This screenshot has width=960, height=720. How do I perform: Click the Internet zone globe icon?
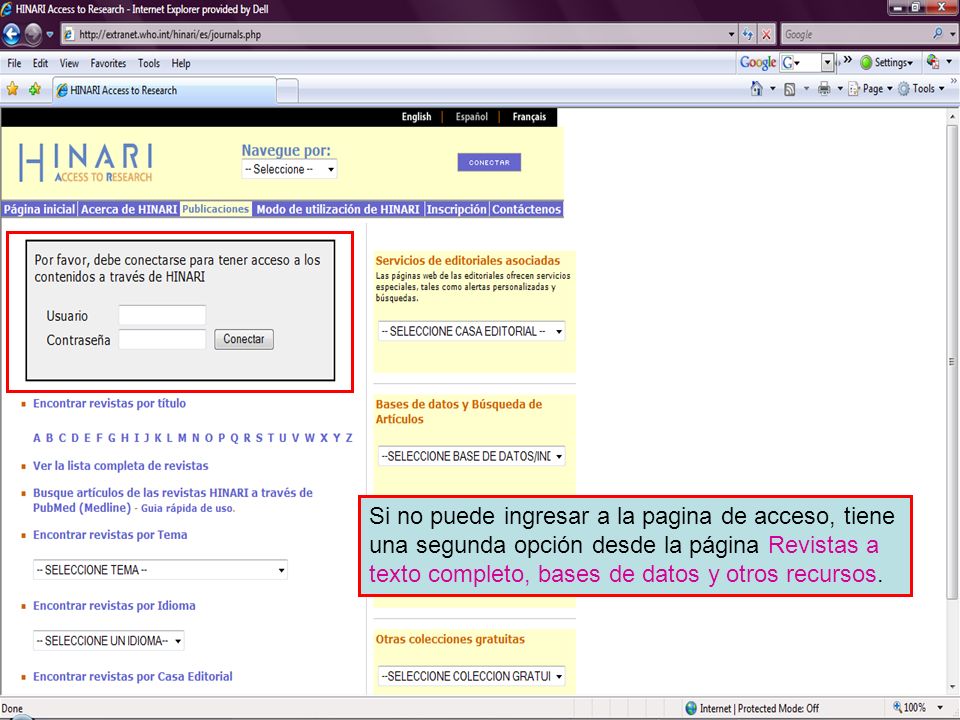tap(691, 708)
